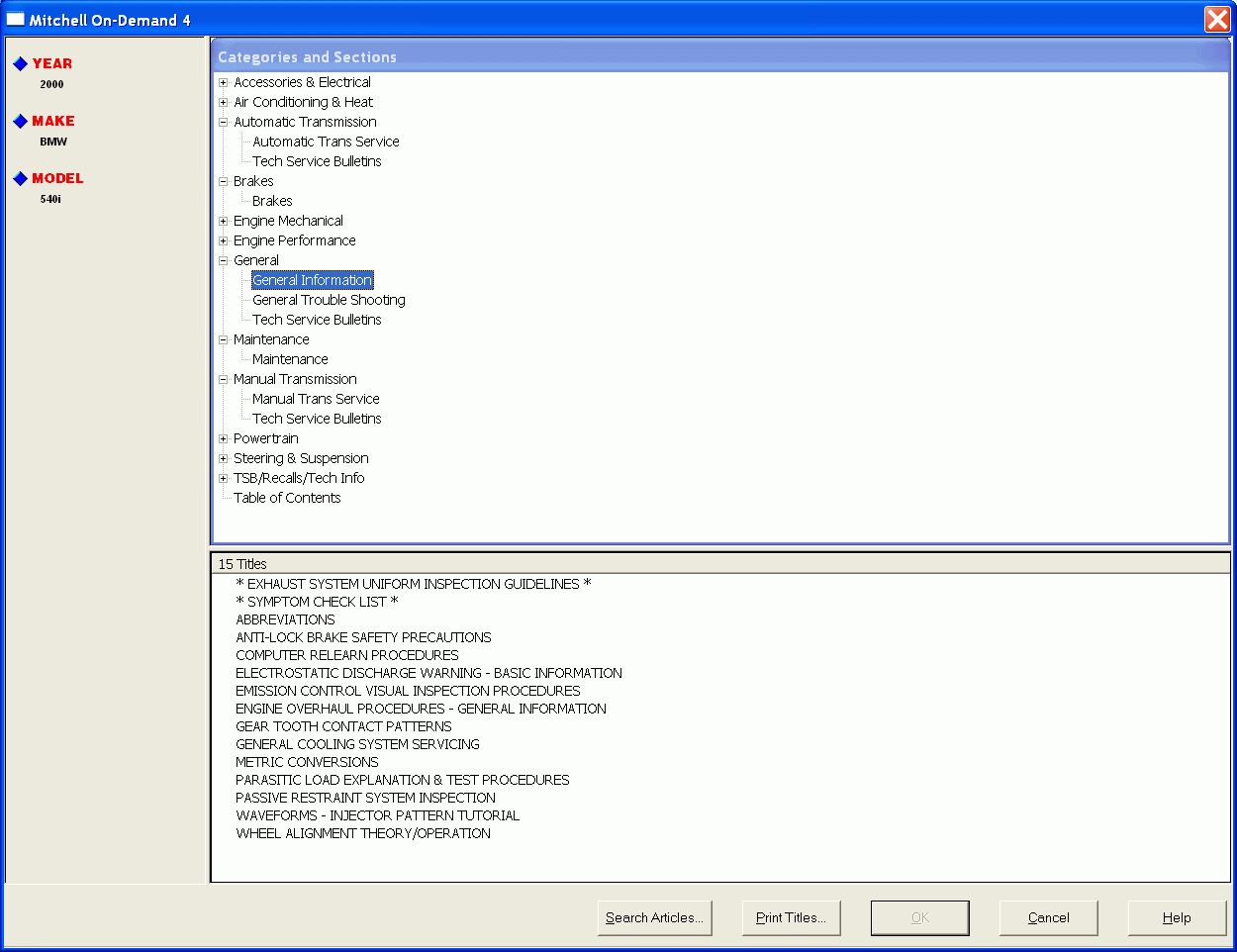1237x952 pixels.
Task: Collapse the top-level Brakes category
Action: click(x=224, y=182)
